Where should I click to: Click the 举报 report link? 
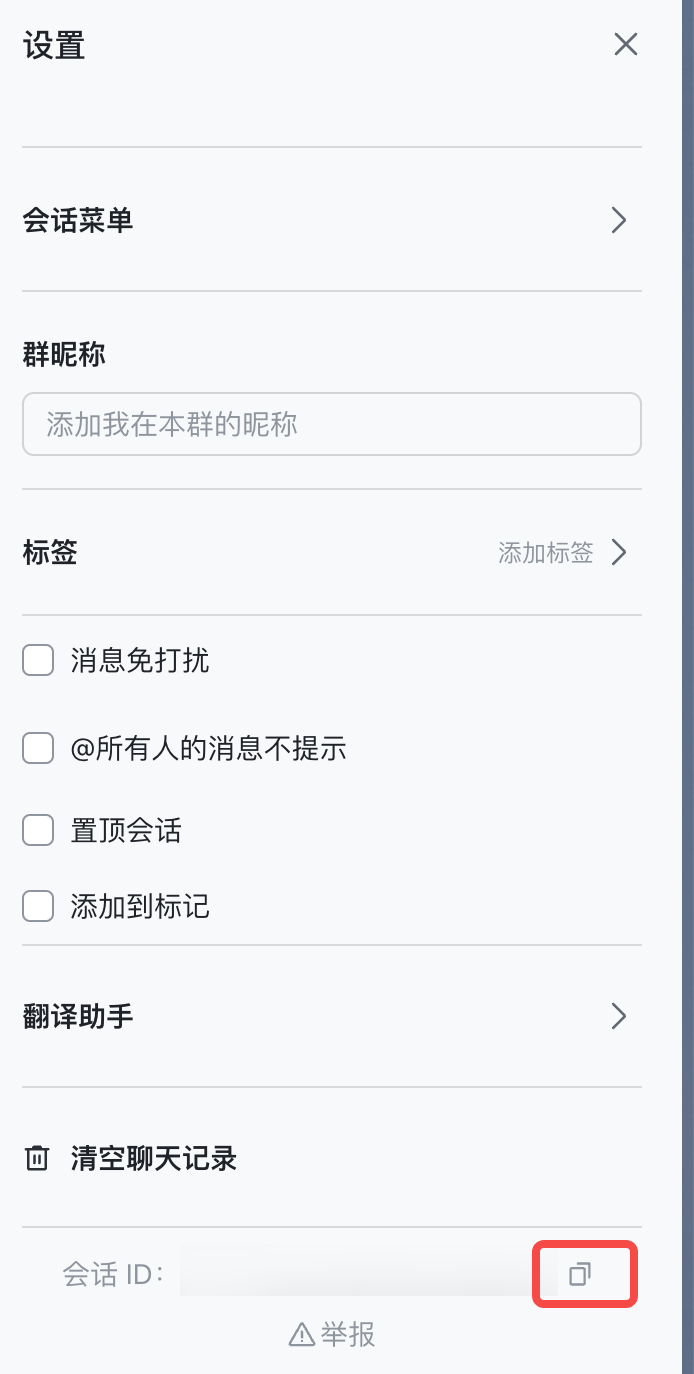348,1334
